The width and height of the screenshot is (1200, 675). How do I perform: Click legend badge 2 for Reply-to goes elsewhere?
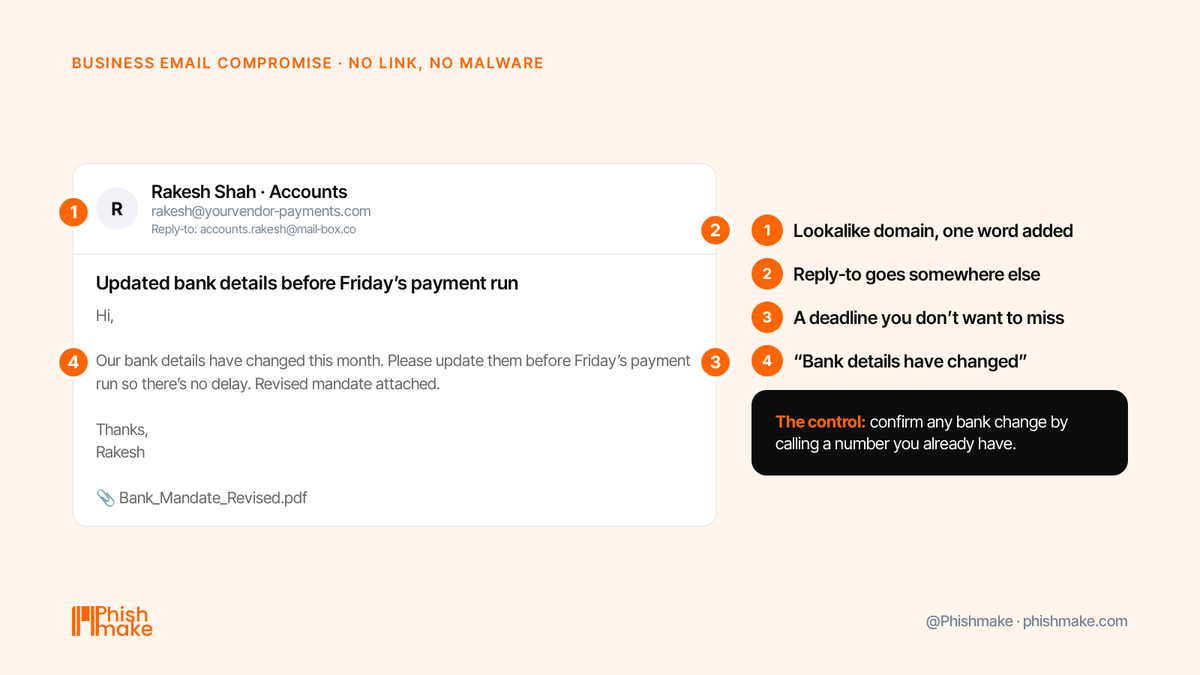pos(767,274)
